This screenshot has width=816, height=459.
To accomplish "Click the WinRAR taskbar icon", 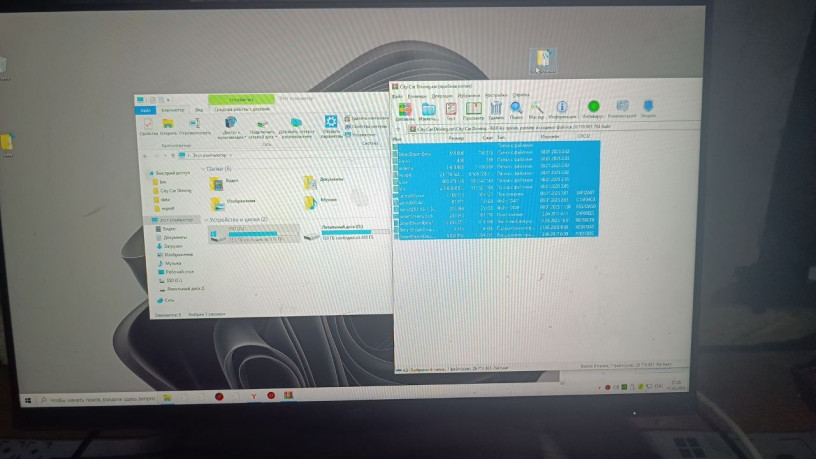I will 288,396.
